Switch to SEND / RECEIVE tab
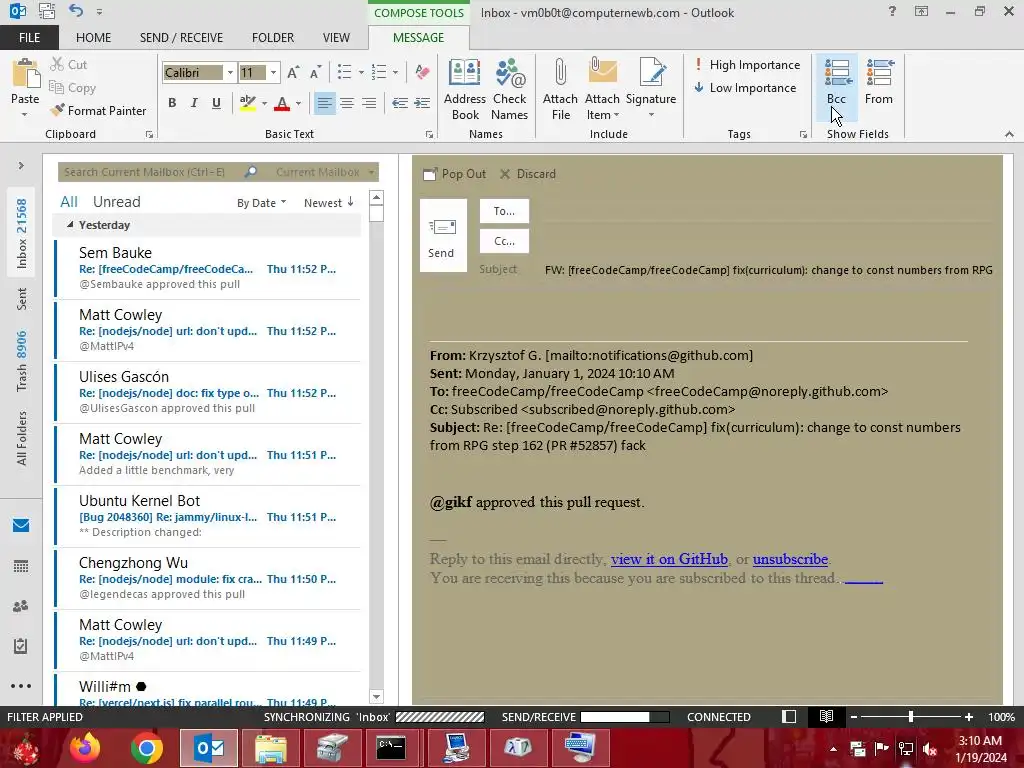The image size is (1024, 768). coord(181,37)
